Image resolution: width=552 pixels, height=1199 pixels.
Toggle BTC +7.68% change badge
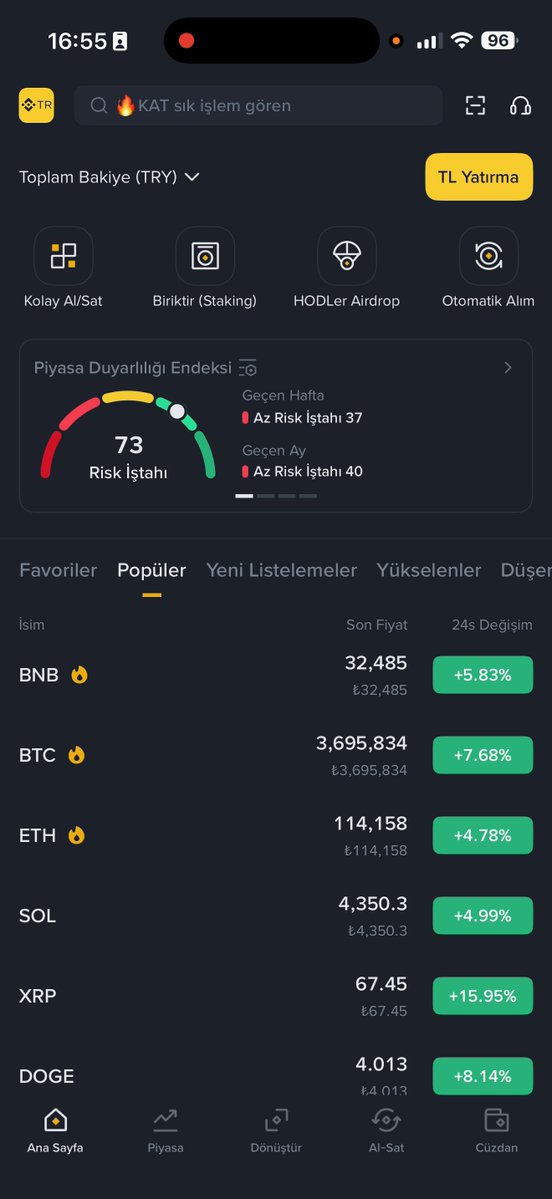482,755
